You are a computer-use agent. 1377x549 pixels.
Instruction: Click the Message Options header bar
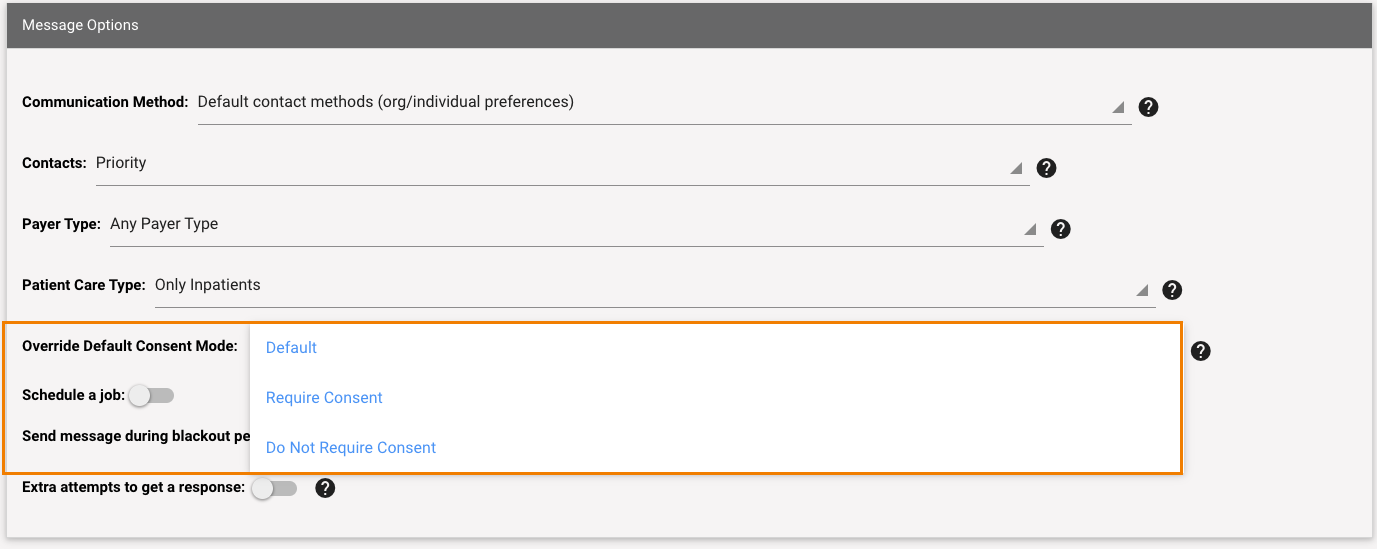pyautogui.click(x=688, y=25)
